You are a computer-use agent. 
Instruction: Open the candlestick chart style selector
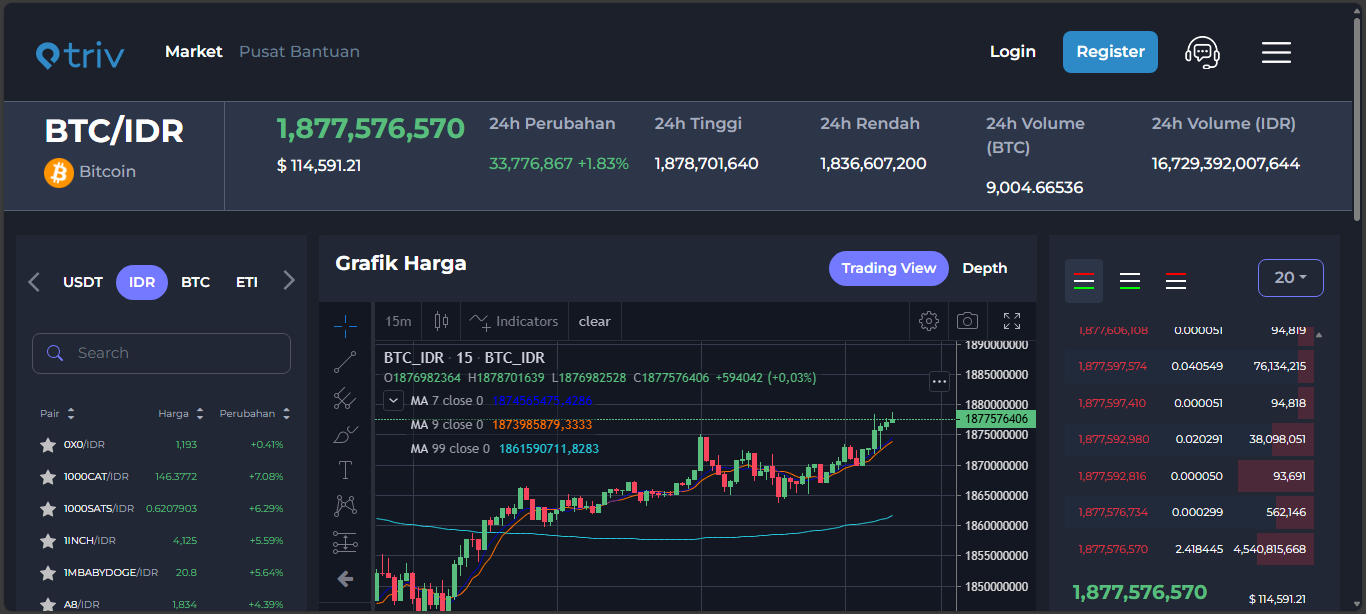pyautogui.click(x=441, y=321)
